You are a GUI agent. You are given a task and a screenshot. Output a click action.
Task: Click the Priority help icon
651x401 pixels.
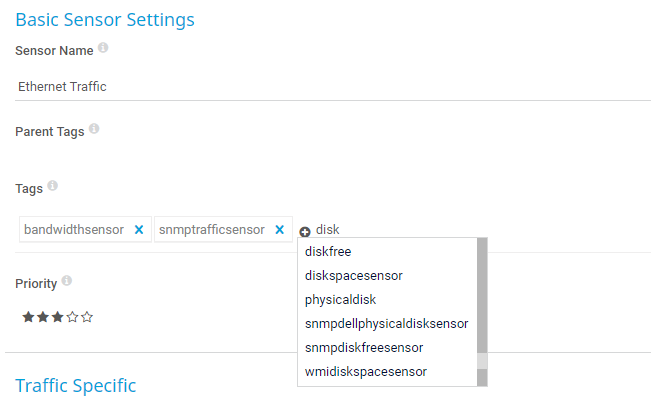66,281
